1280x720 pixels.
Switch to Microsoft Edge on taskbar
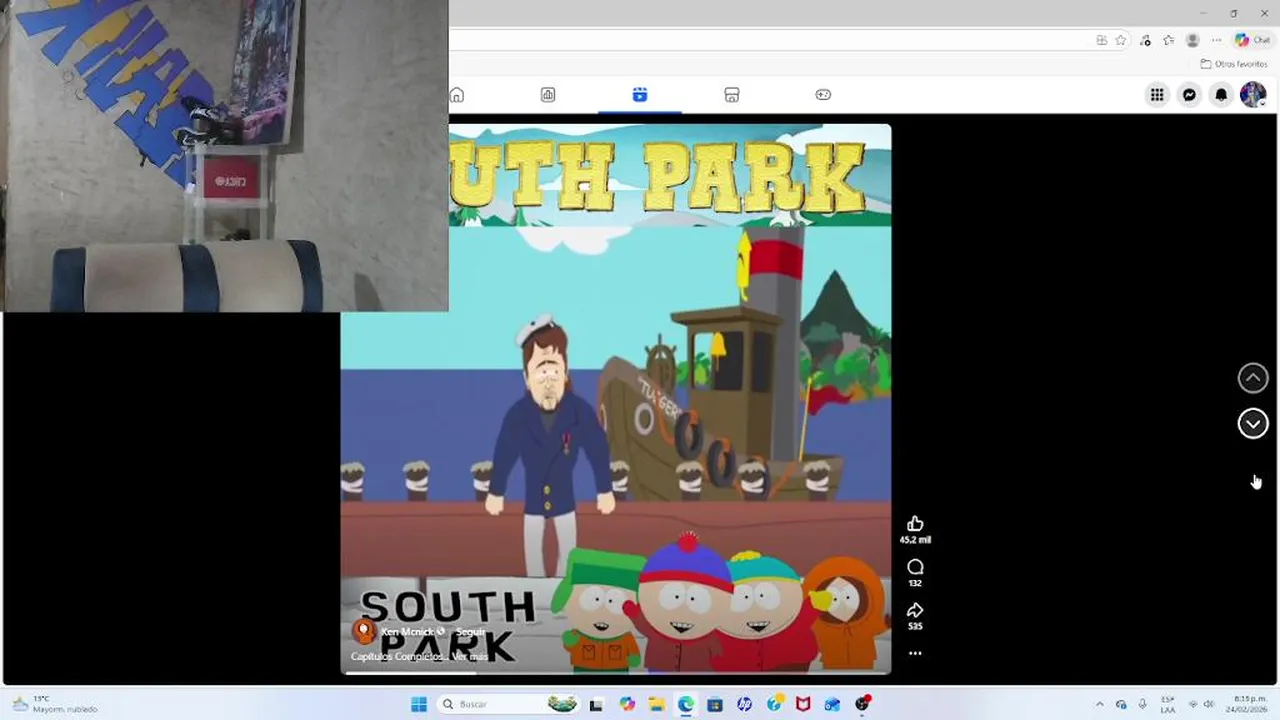[685, 704]
